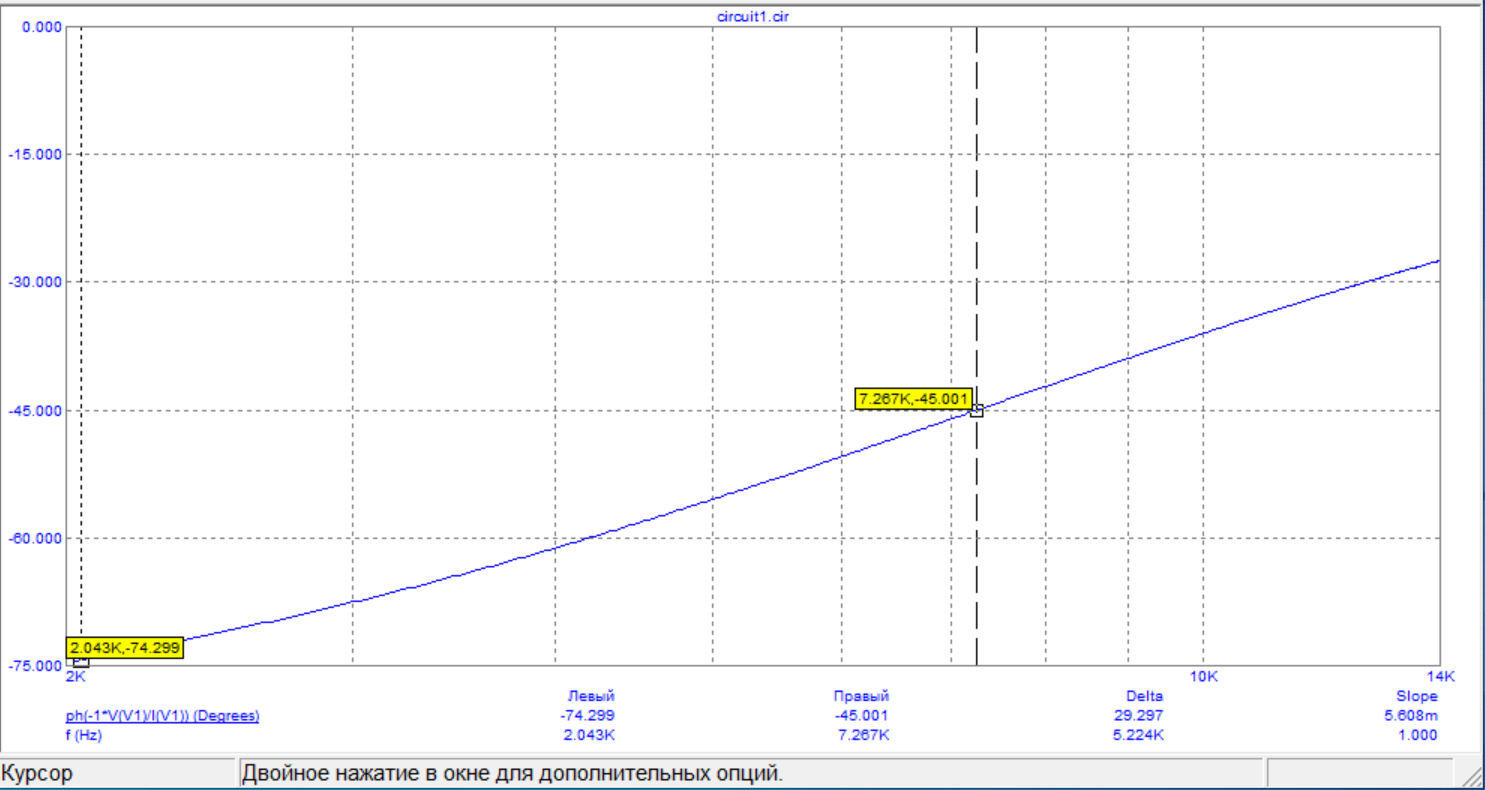Screen dimensions: 1485x790
Task: Click the 0.000 Y-axis label
Action: (x=42, y=27)
